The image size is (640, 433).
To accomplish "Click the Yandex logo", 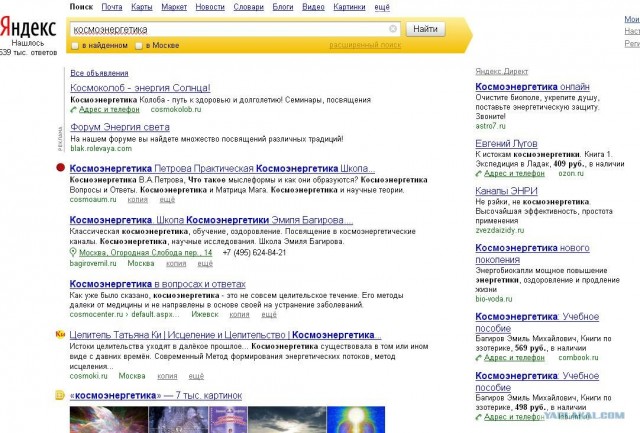I will tap(28, 28).
